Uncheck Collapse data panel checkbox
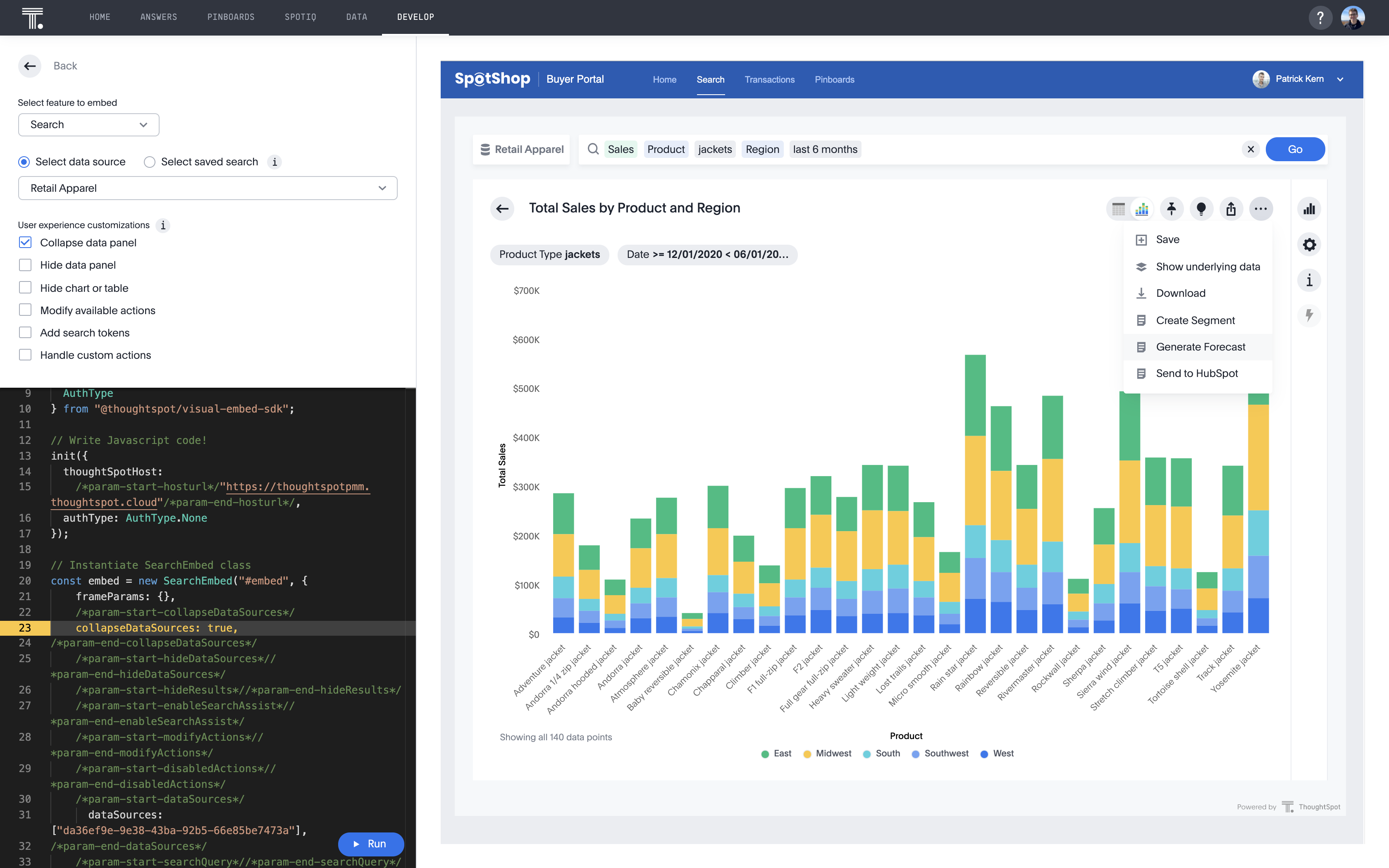Image resolution: width=1389 pixels, height=868 pixels. (x=25, y=242)
